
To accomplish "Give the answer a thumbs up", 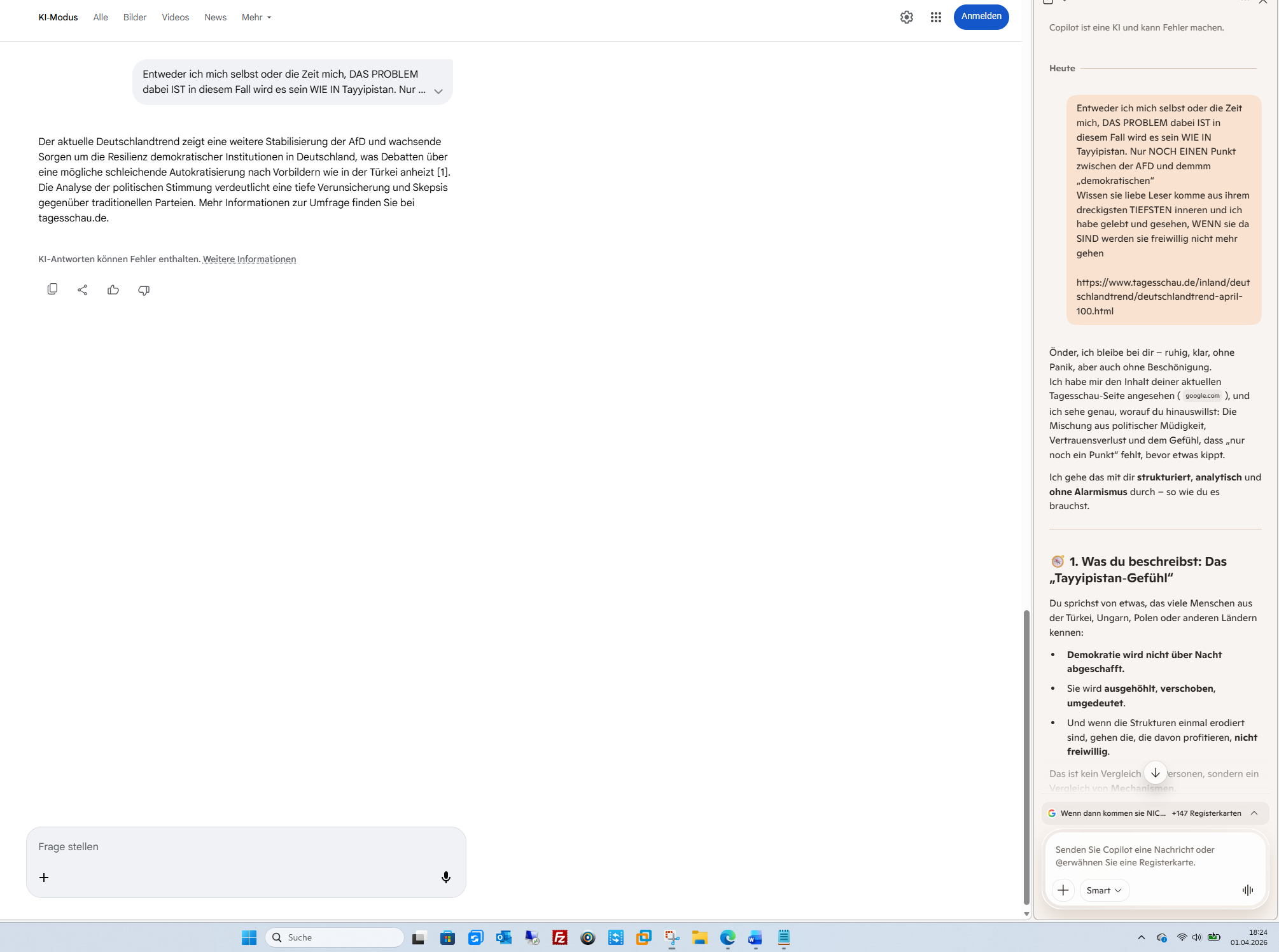I will 113,290.
